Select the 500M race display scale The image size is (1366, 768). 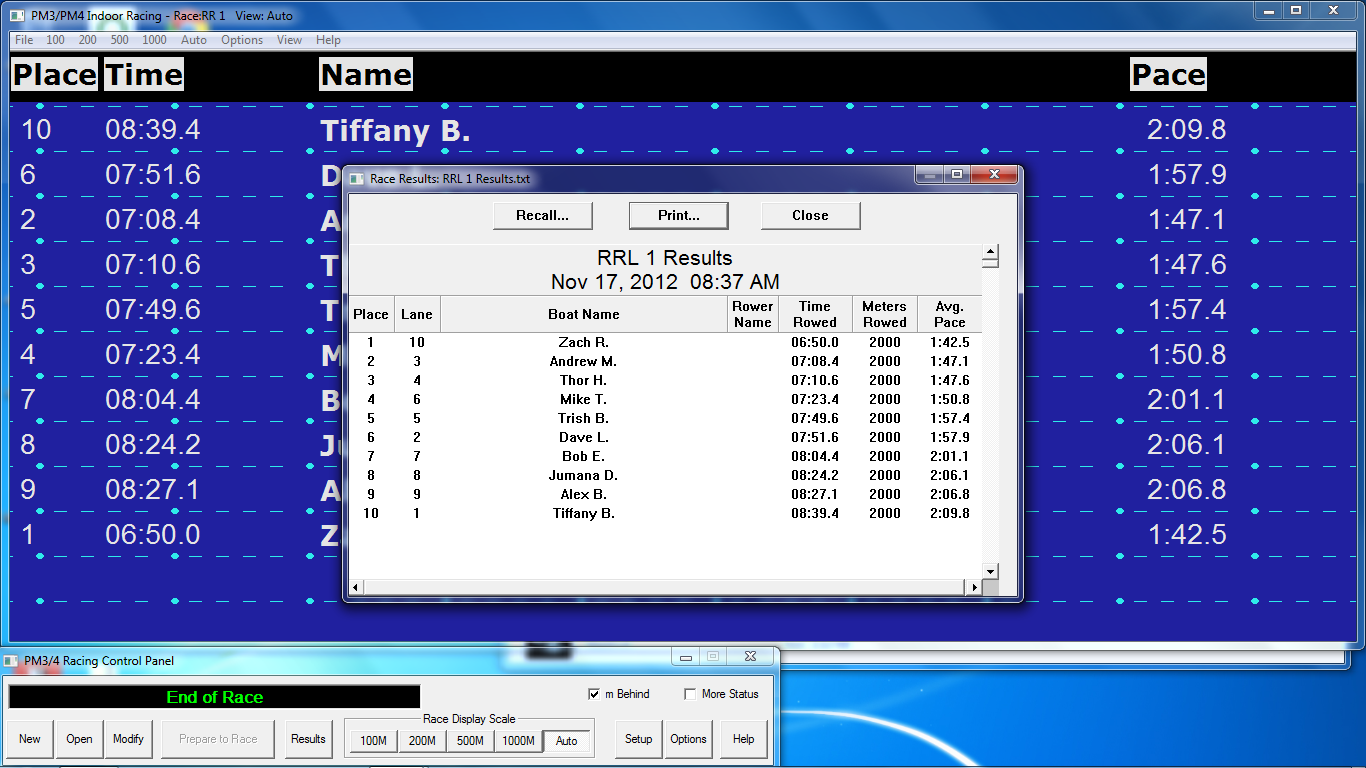(x=470, y=741)
